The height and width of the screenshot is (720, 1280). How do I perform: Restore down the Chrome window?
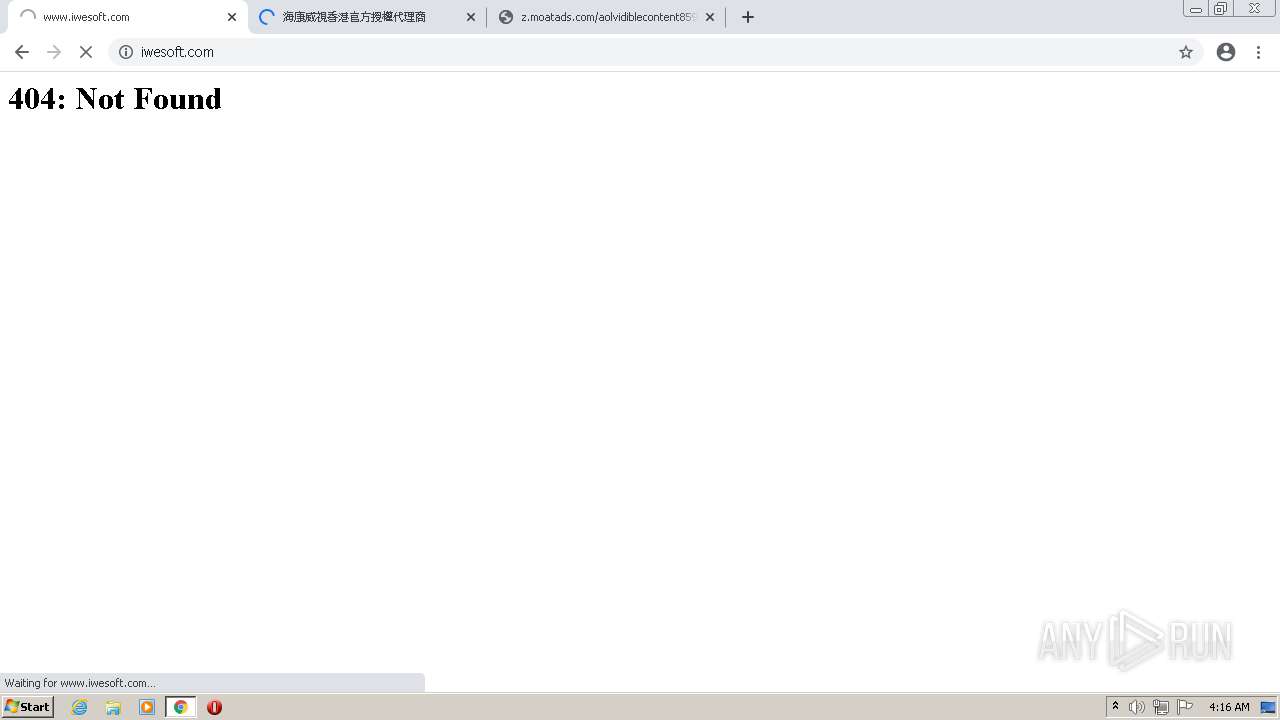point(1221,9)
